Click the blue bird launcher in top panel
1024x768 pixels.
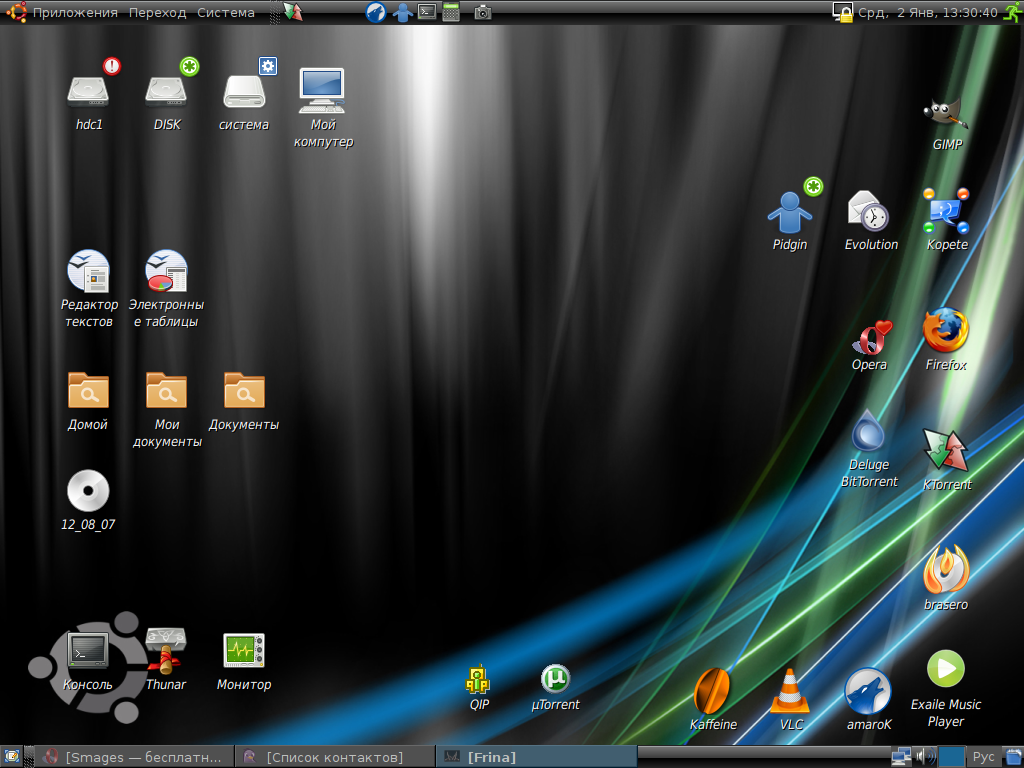coord(376,12)
